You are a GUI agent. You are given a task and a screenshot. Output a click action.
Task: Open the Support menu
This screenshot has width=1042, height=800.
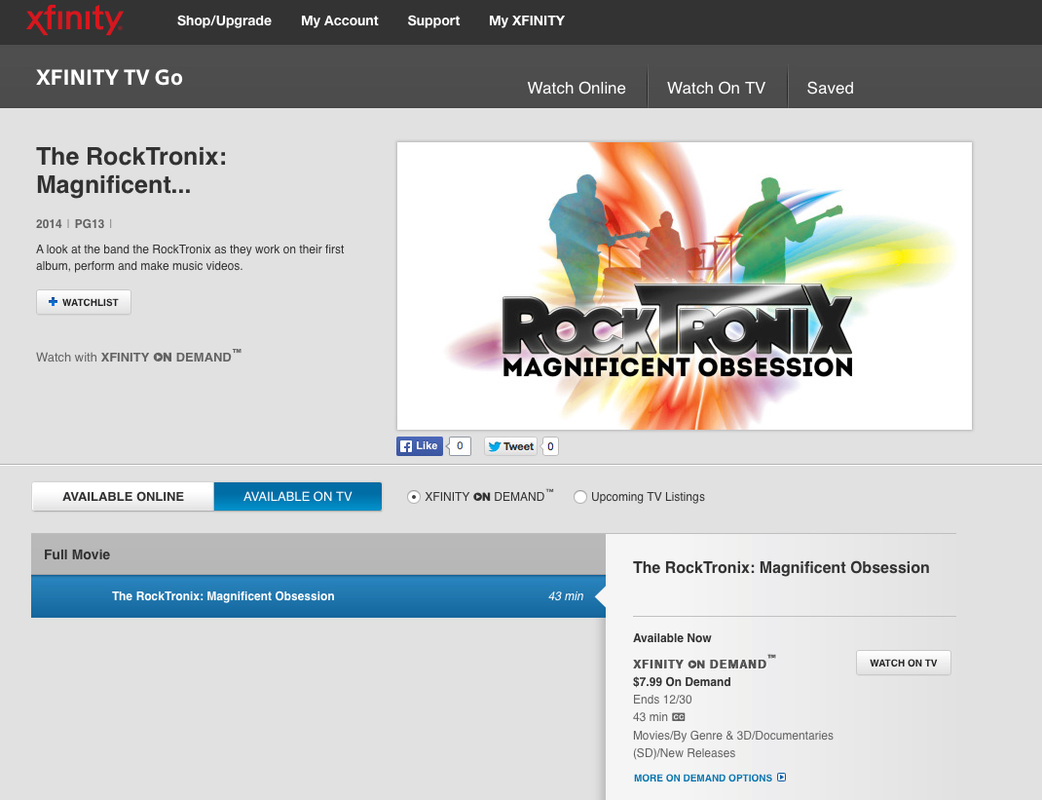click(433, 21)
